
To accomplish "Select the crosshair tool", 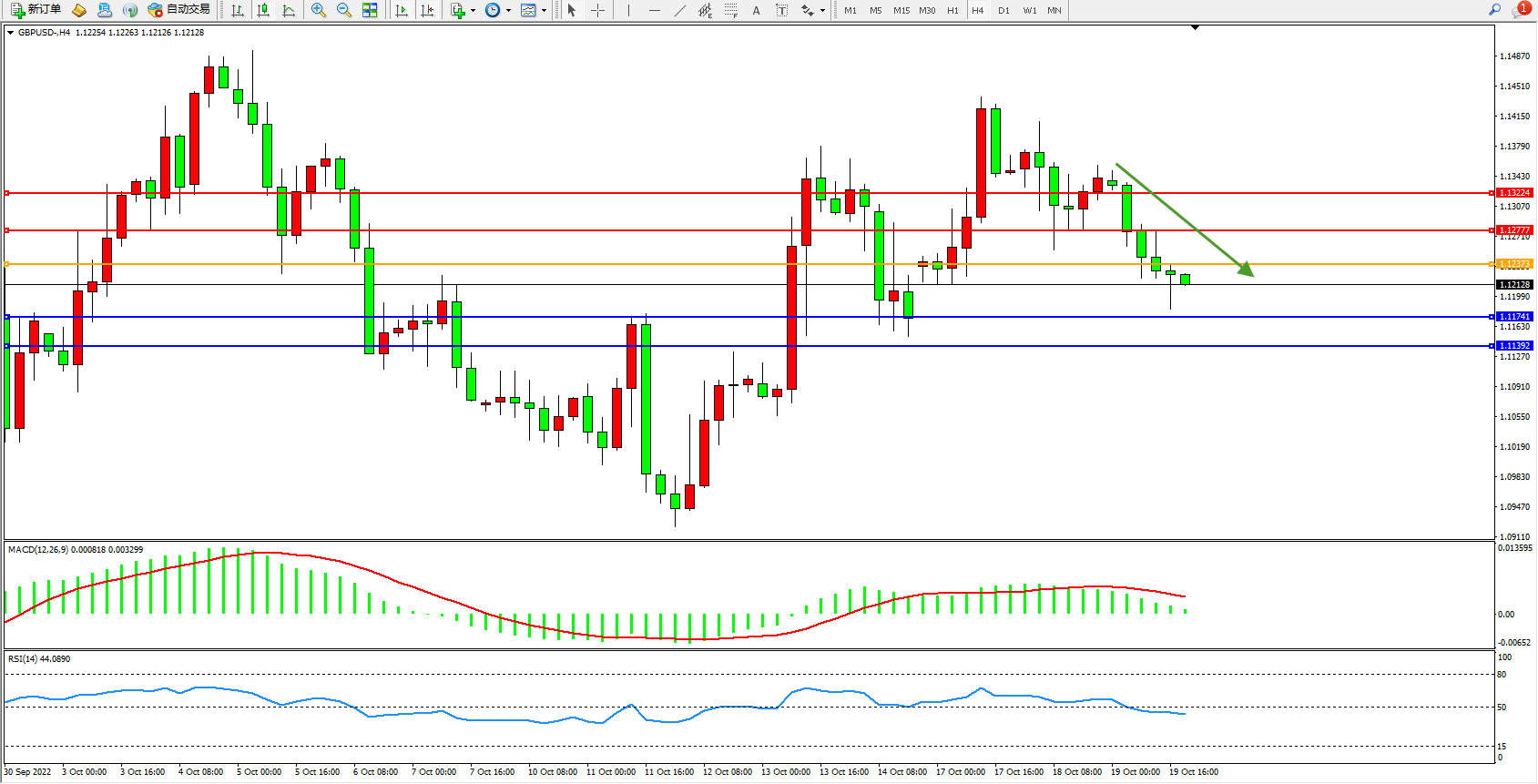I will click(597, 10).
